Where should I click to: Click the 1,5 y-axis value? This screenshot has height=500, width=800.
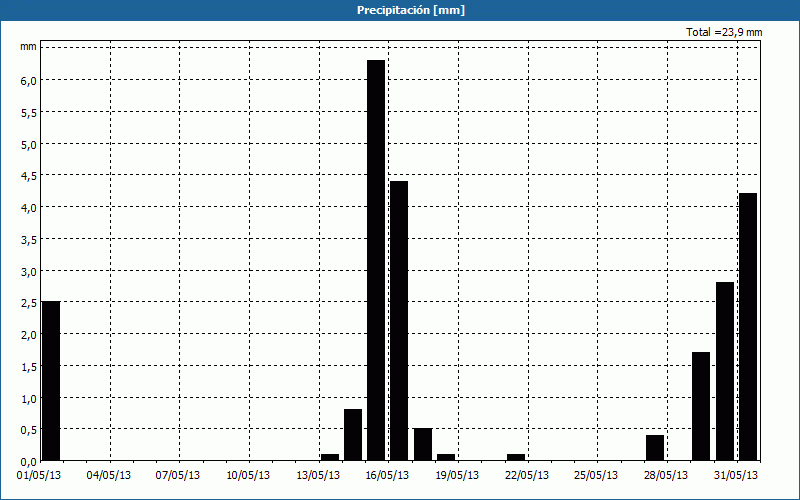29,367
